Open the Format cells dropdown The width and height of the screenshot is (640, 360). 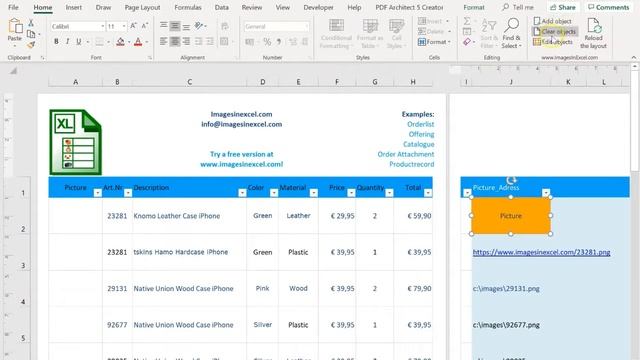pos(434,42)
